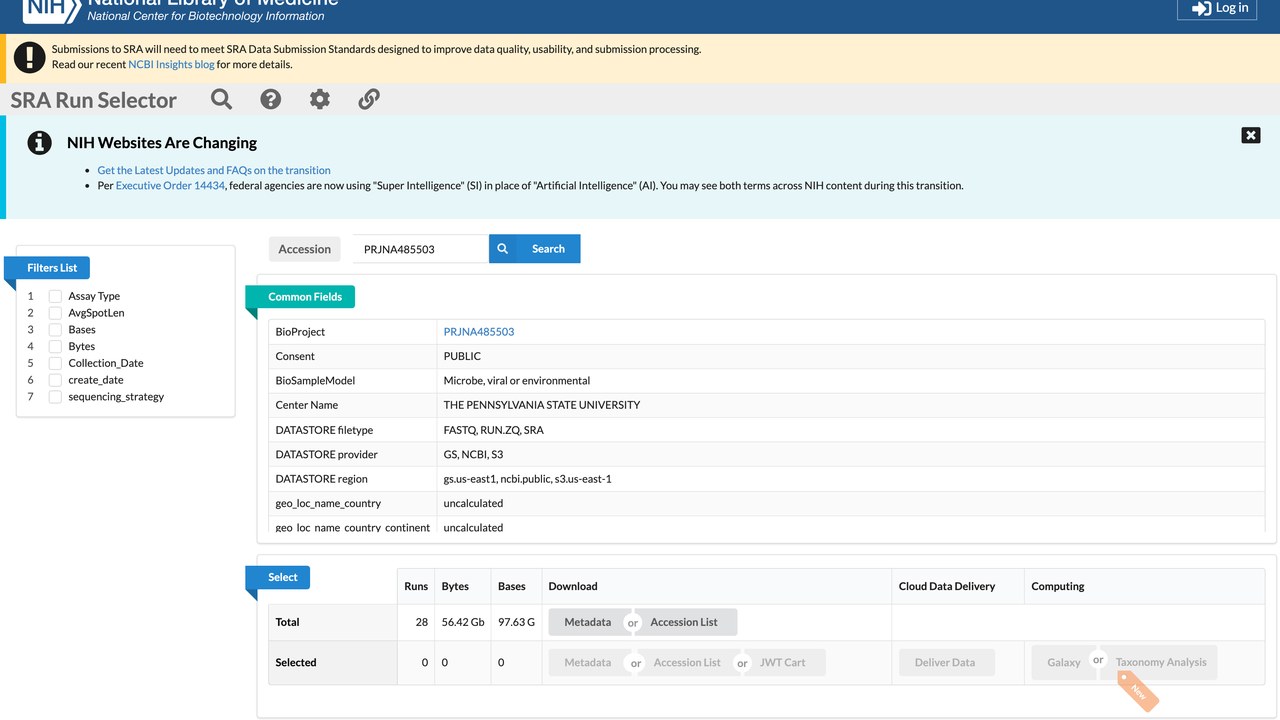Check the Assay Type filter

click(x=55, y=296)
